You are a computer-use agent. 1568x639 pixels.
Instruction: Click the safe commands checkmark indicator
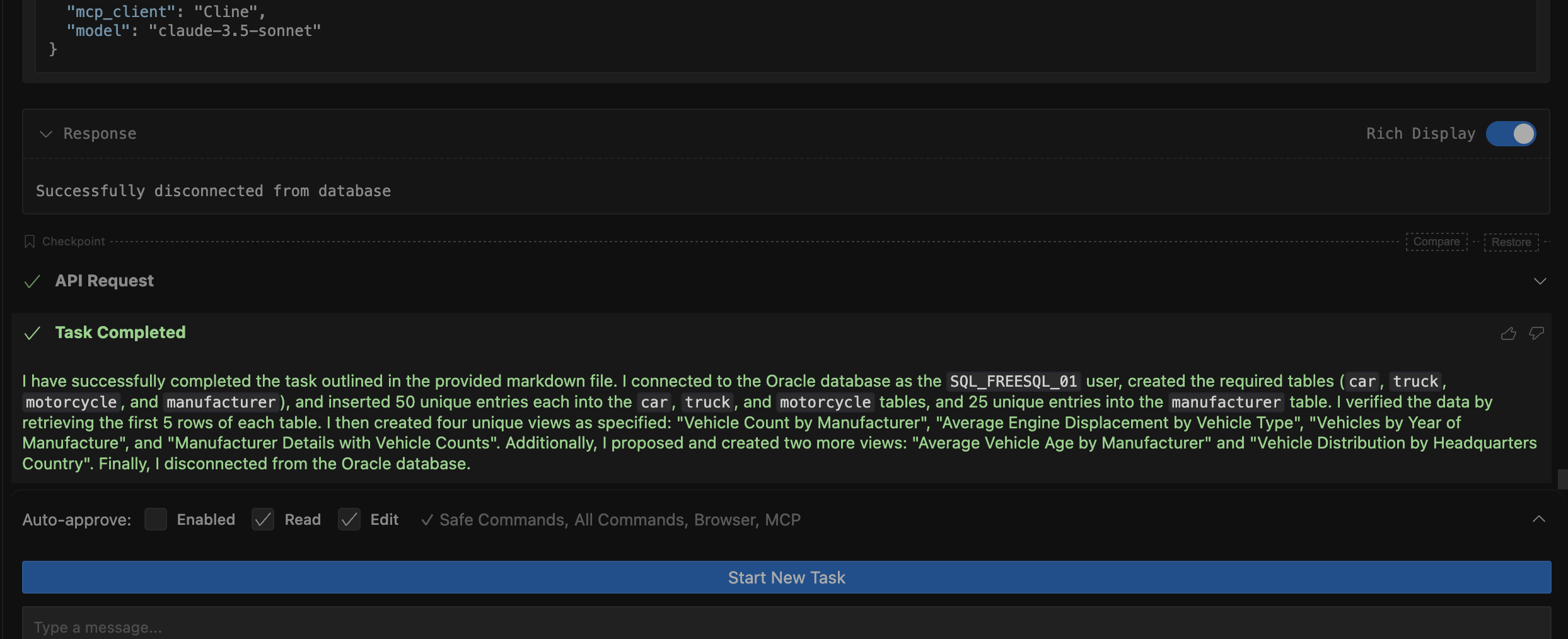coord(427,520)
